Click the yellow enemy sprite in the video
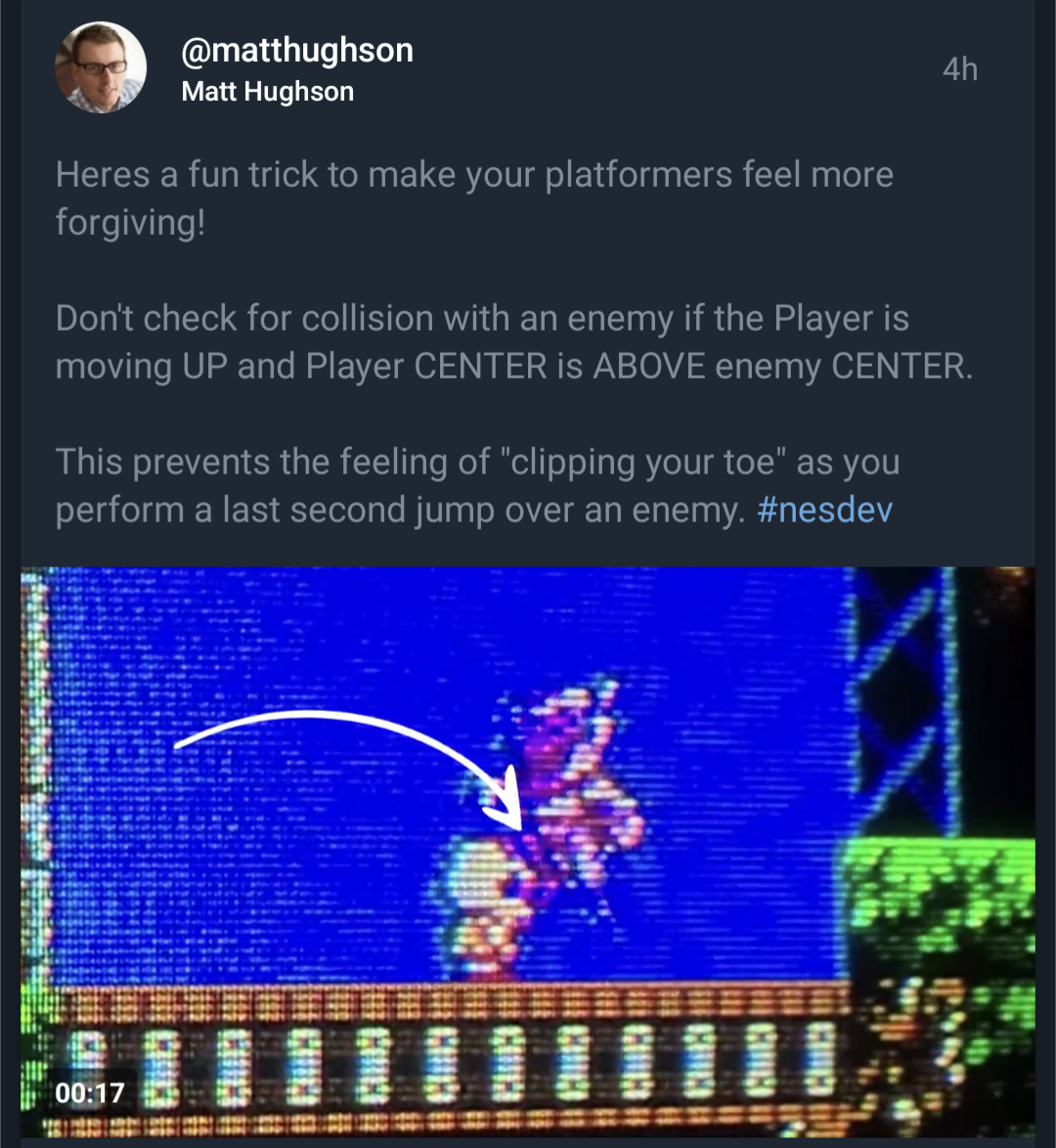 488,907
